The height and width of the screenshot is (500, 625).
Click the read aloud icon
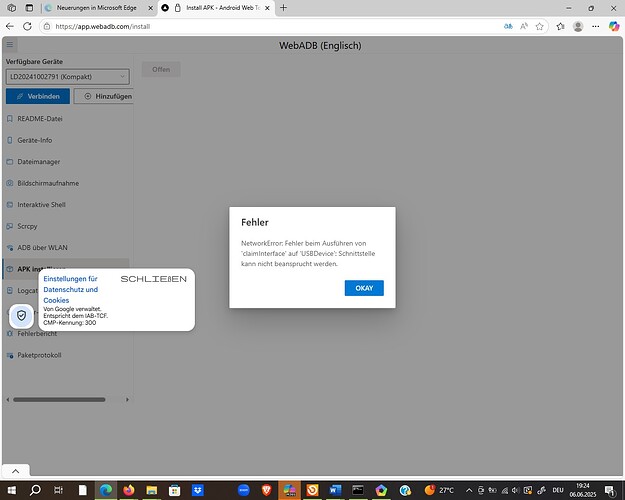point(524,26)
